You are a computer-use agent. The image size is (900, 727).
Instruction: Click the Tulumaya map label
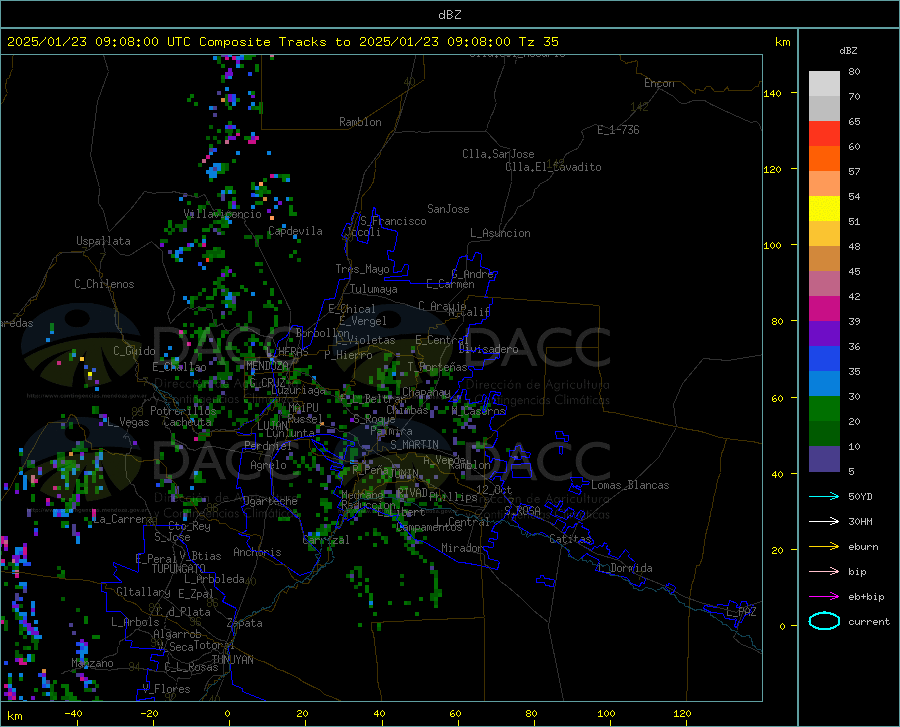coord(374,289)
